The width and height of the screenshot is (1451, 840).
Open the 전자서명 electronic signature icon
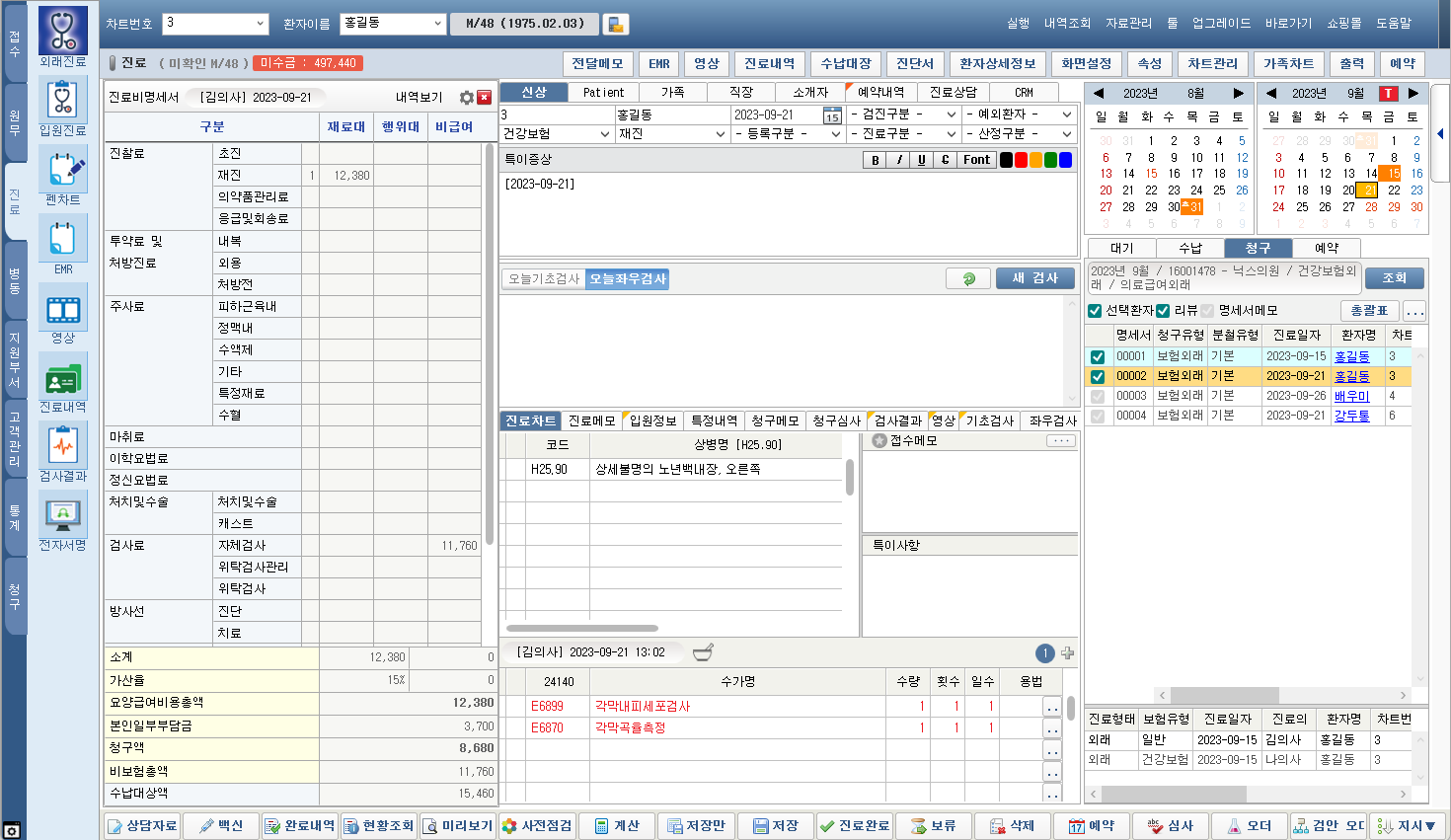point(63,515)
